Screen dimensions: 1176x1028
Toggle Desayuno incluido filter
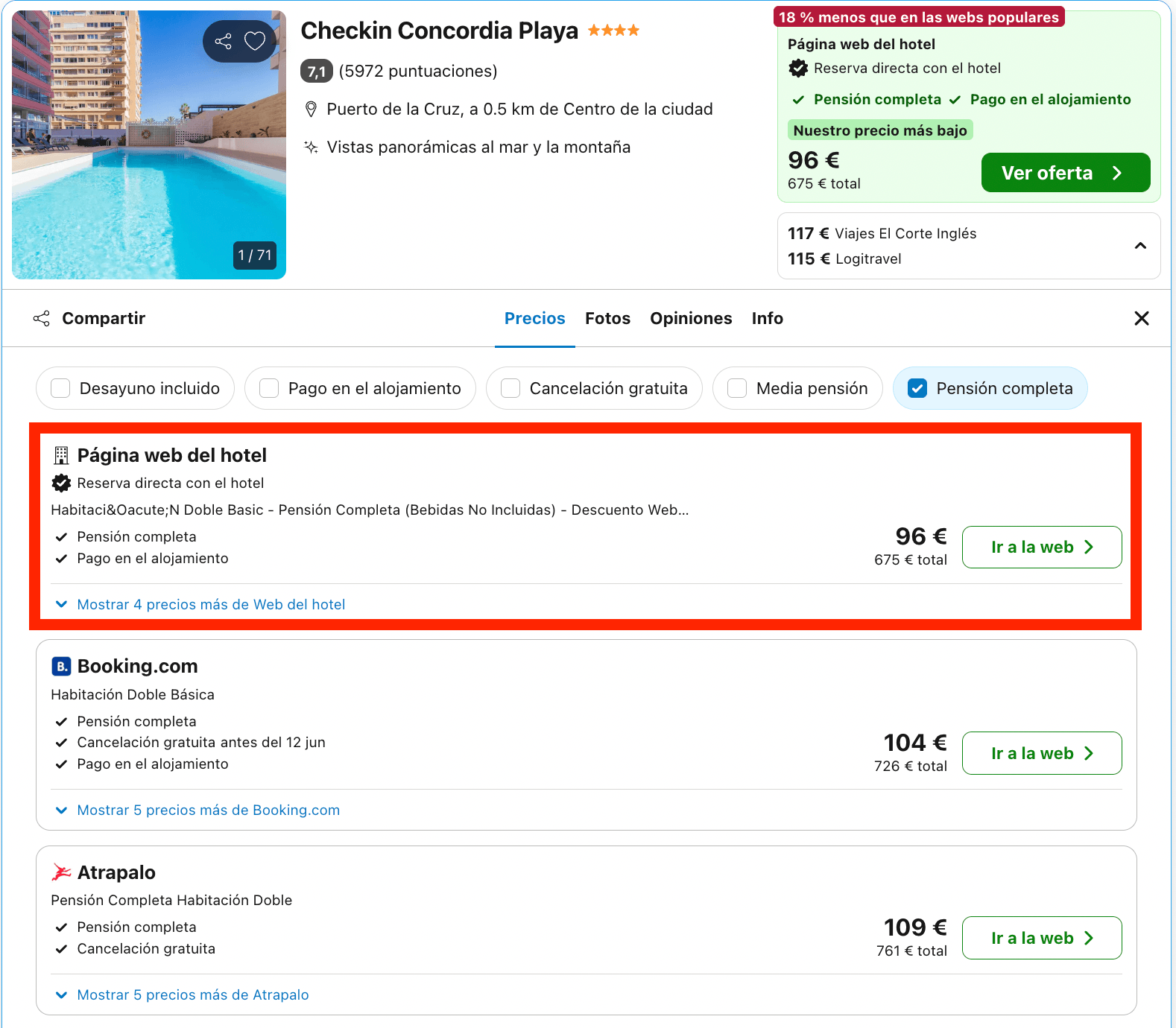click(x=135, y=388)
